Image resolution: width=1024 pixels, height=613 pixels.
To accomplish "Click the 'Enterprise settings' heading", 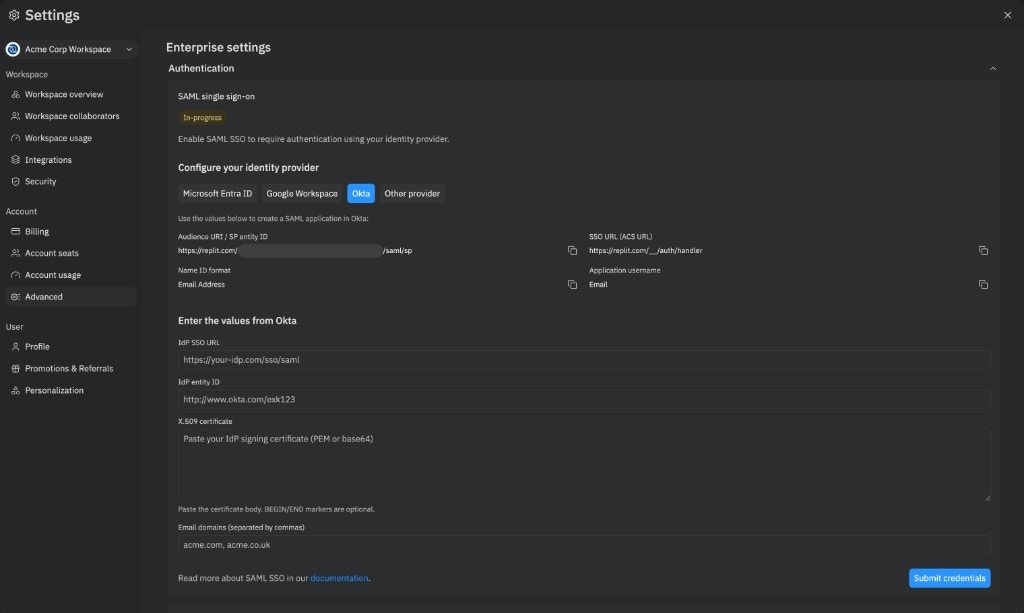I will tap(218, 48).
